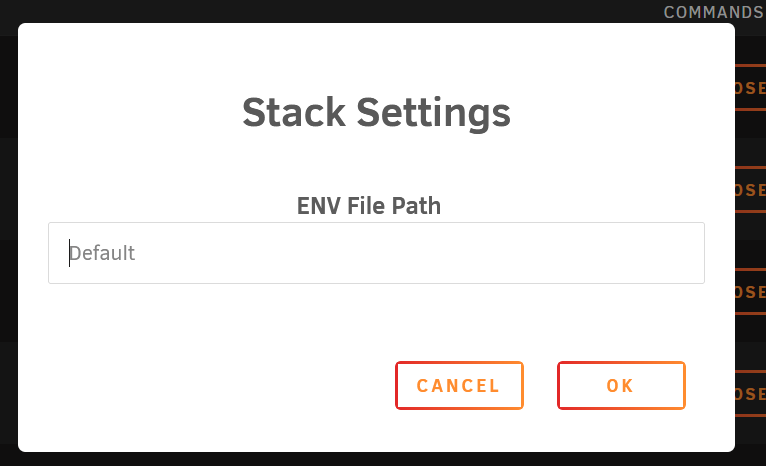
Task: Click third partially hidden 'OSE' button at right edge
Action: (751, 292)
